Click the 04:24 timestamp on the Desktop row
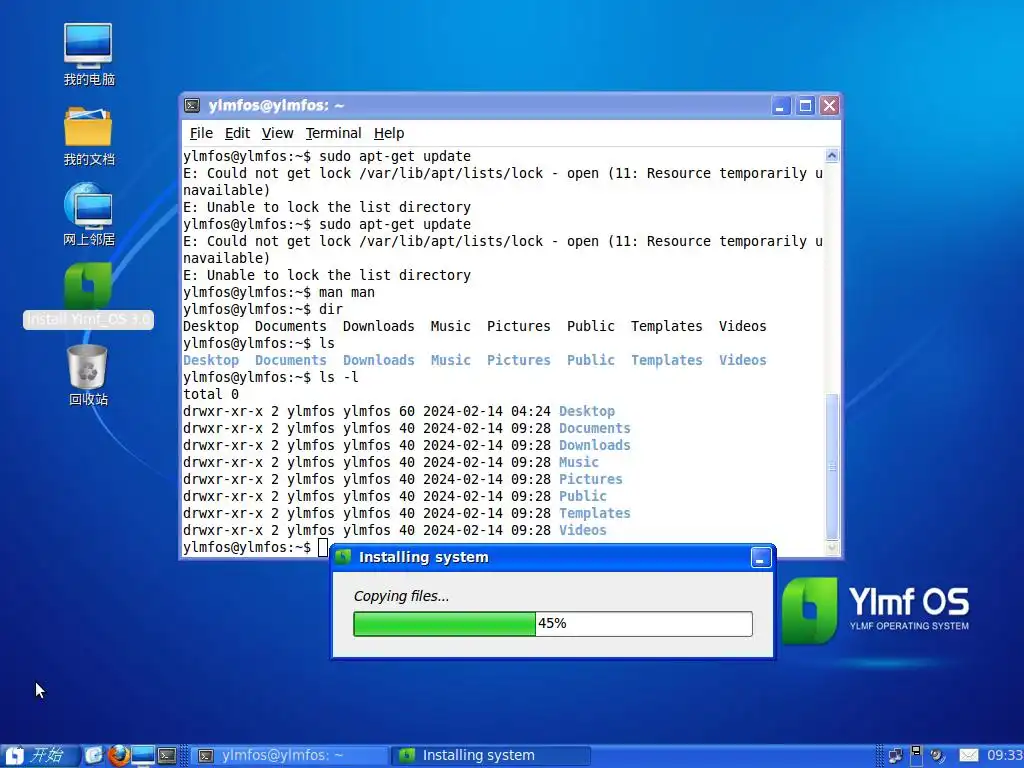The image size is (1024, 768). click(531, 411)
